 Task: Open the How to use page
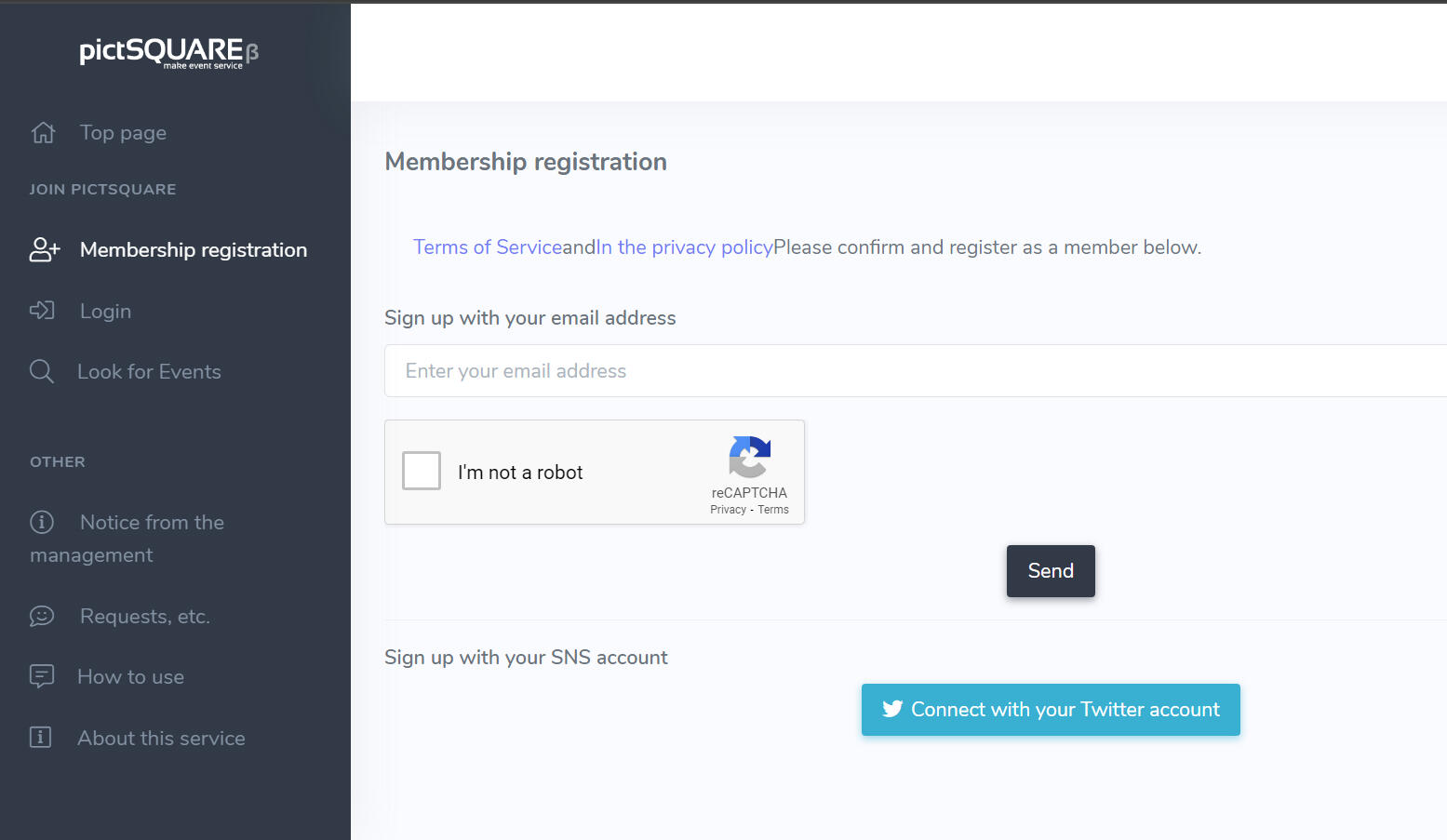point(130,677)
